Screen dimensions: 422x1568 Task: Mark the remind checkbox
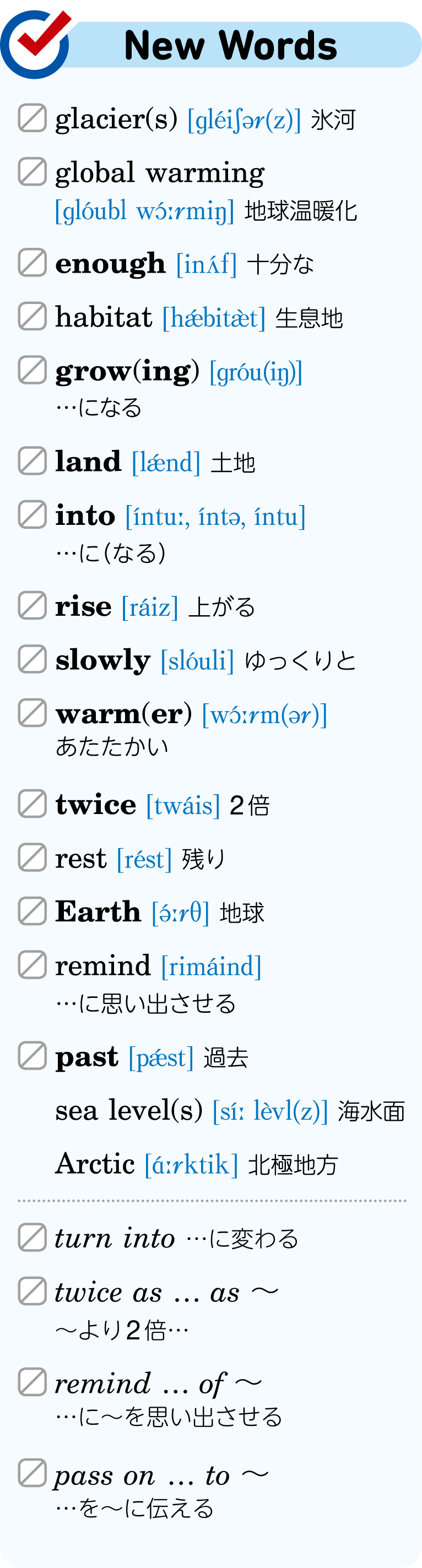[33, 965]
